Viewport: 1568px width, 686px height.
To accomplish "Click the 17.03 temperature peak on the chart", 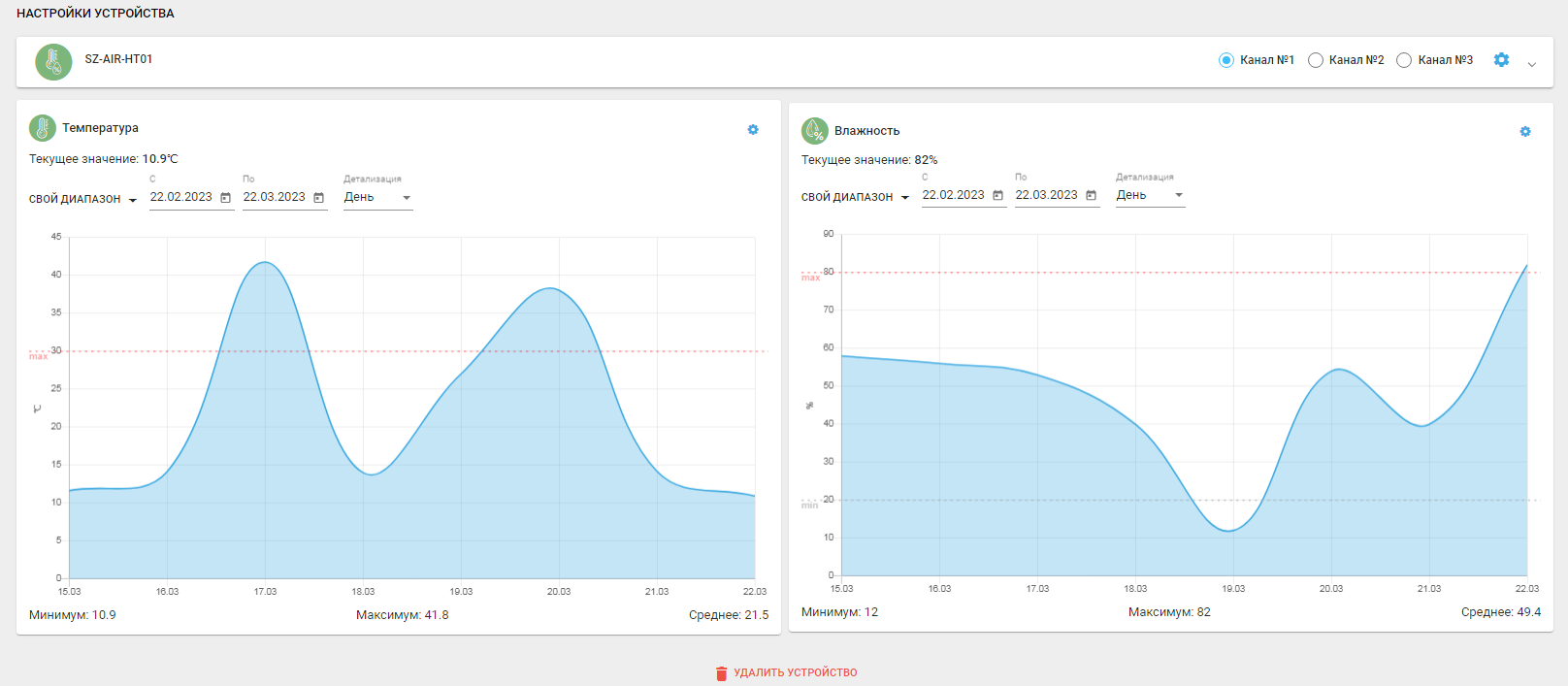I will pos(264,262).
